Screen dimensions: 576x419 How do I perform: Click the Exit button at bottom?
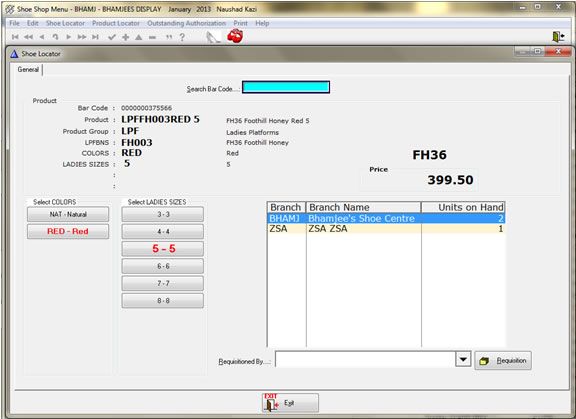click(290, 403)
